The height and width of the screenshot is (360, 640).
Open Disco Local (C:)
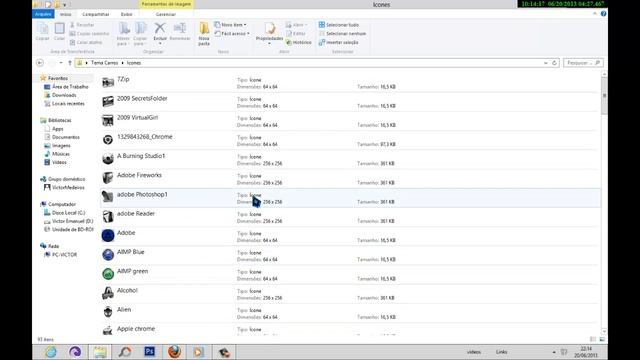(x=68, y=213)
